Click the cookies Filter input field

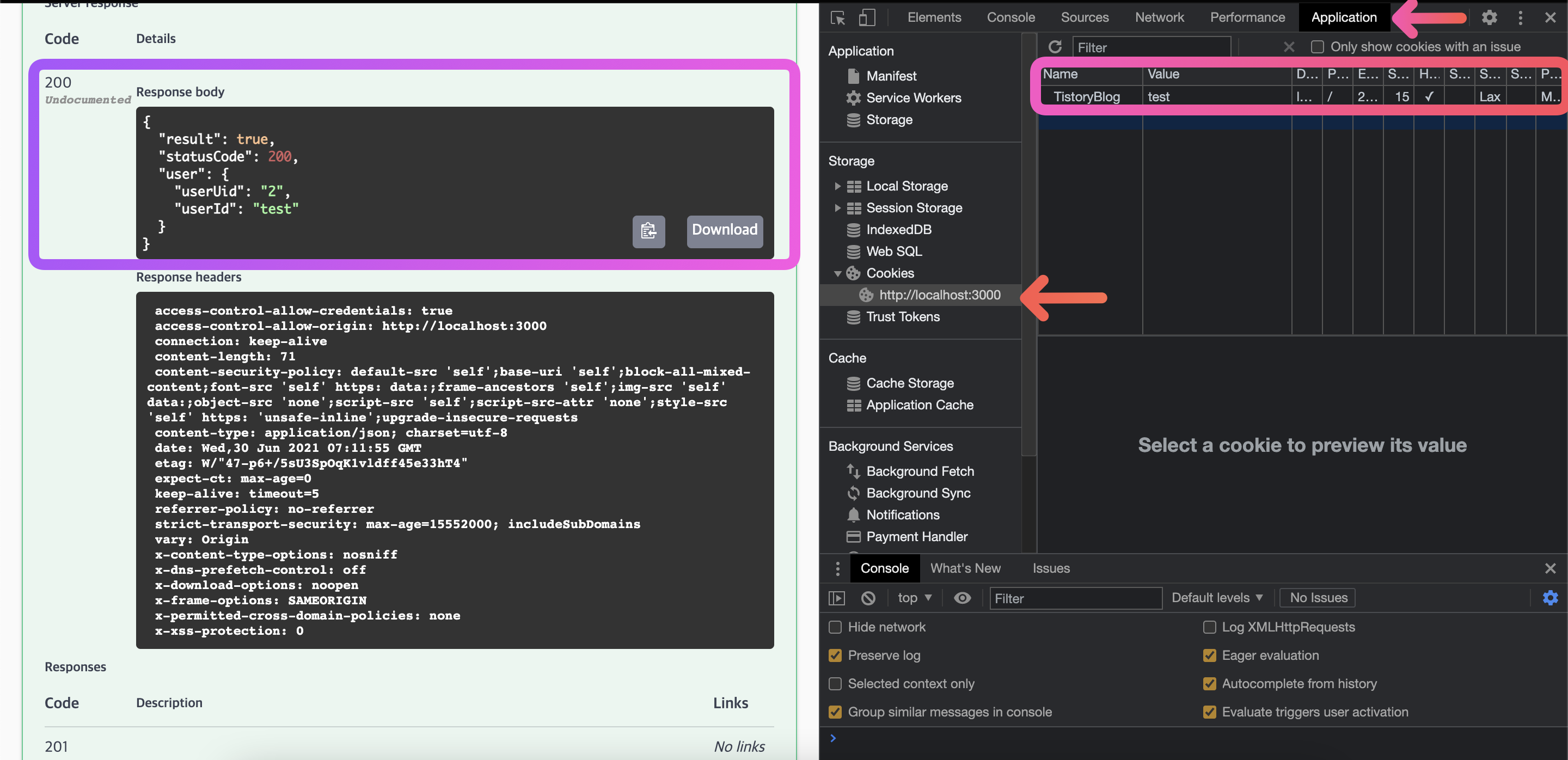tap(1150, 47)
